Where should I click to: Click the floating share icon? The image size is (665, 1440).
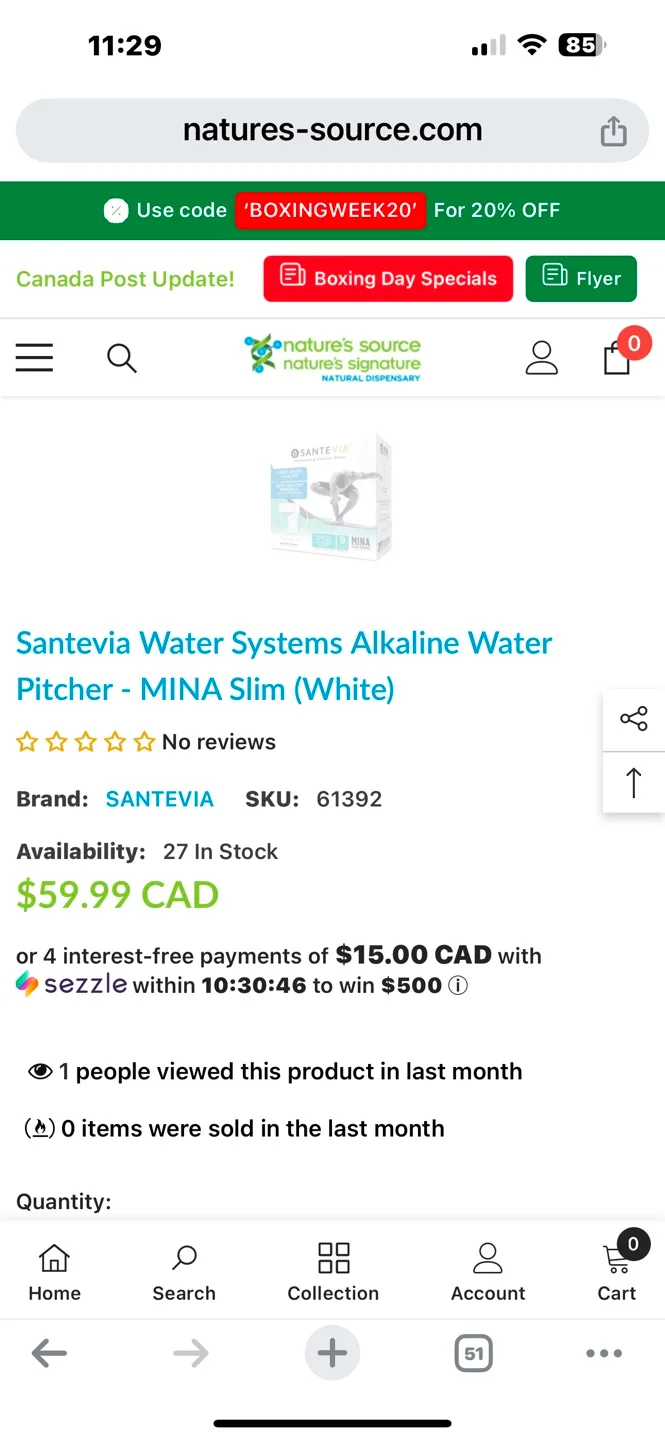634,718
